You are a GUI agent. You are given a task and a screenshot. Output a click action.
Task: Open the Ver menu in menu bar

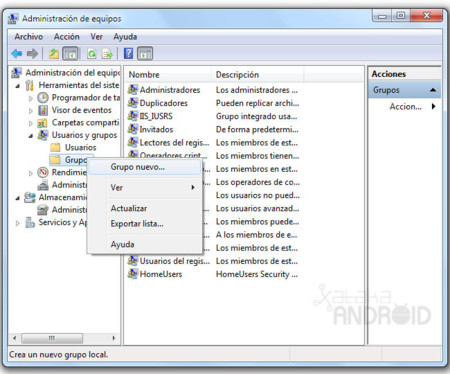(x=96, y=37)
